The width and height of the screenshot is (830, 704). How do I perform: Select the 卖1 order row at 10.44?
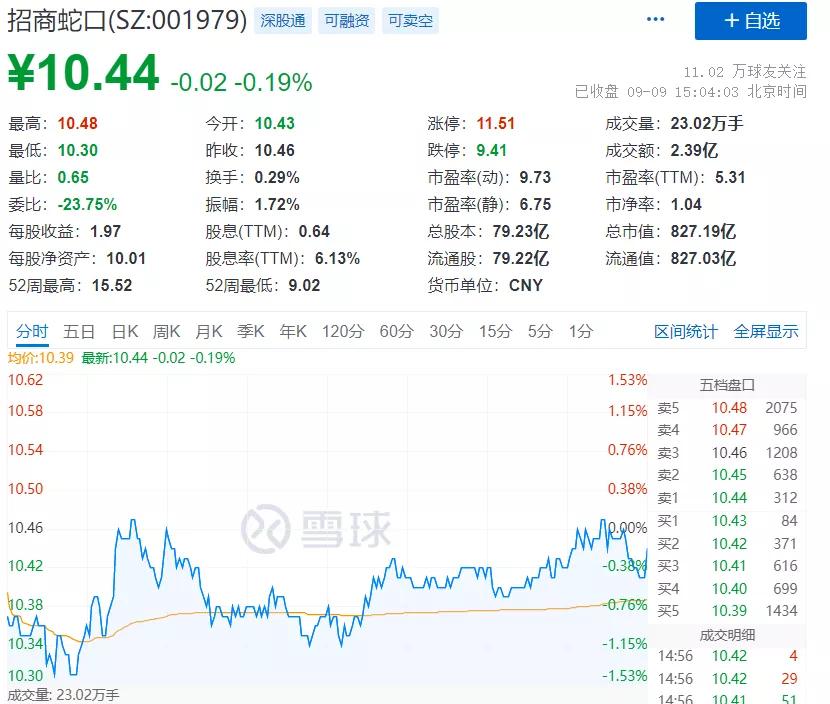[x=727, y=498]
